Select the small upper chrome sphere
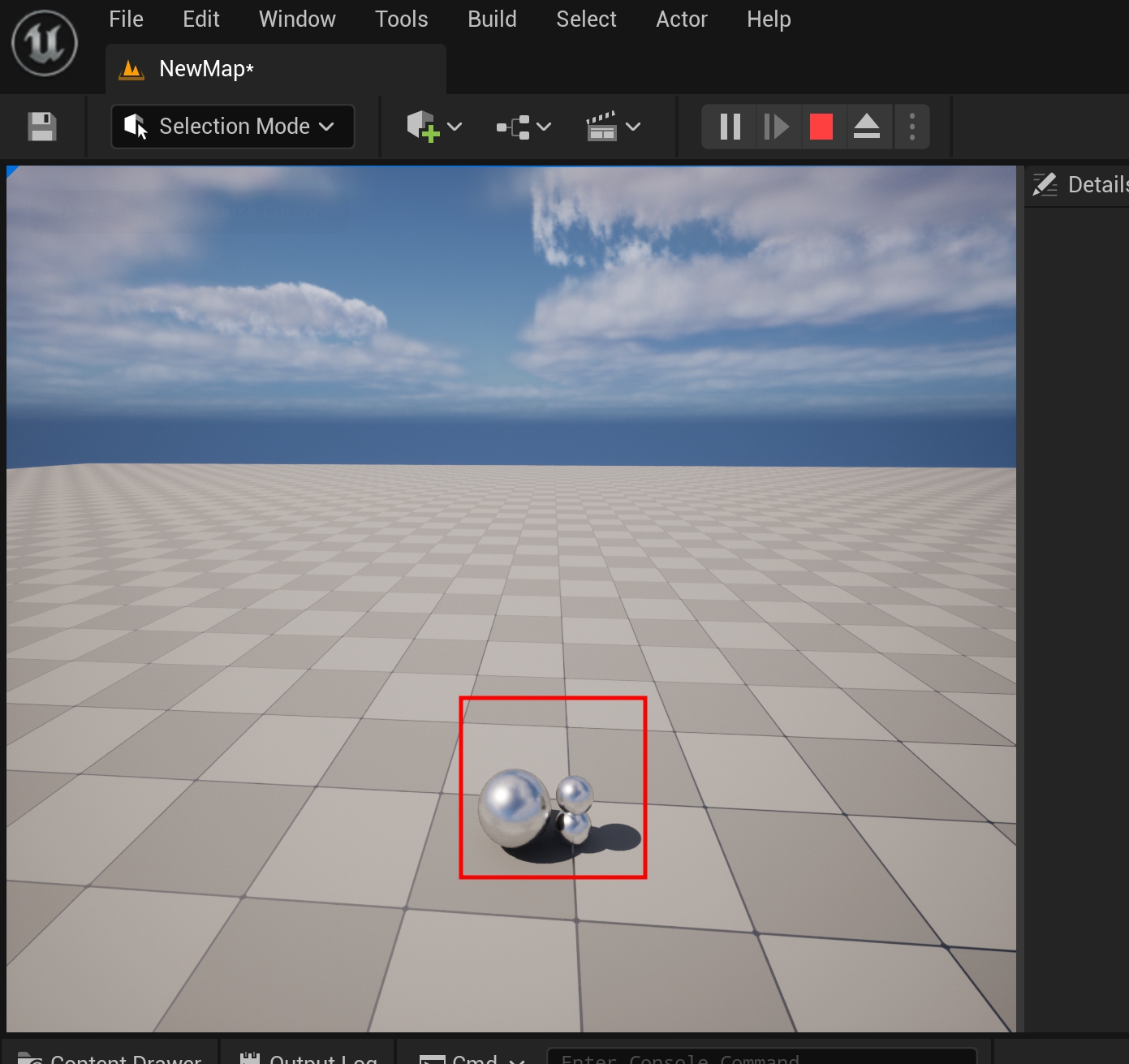This screenshot has height=1064, width=1129. click(x=575, y=795)
